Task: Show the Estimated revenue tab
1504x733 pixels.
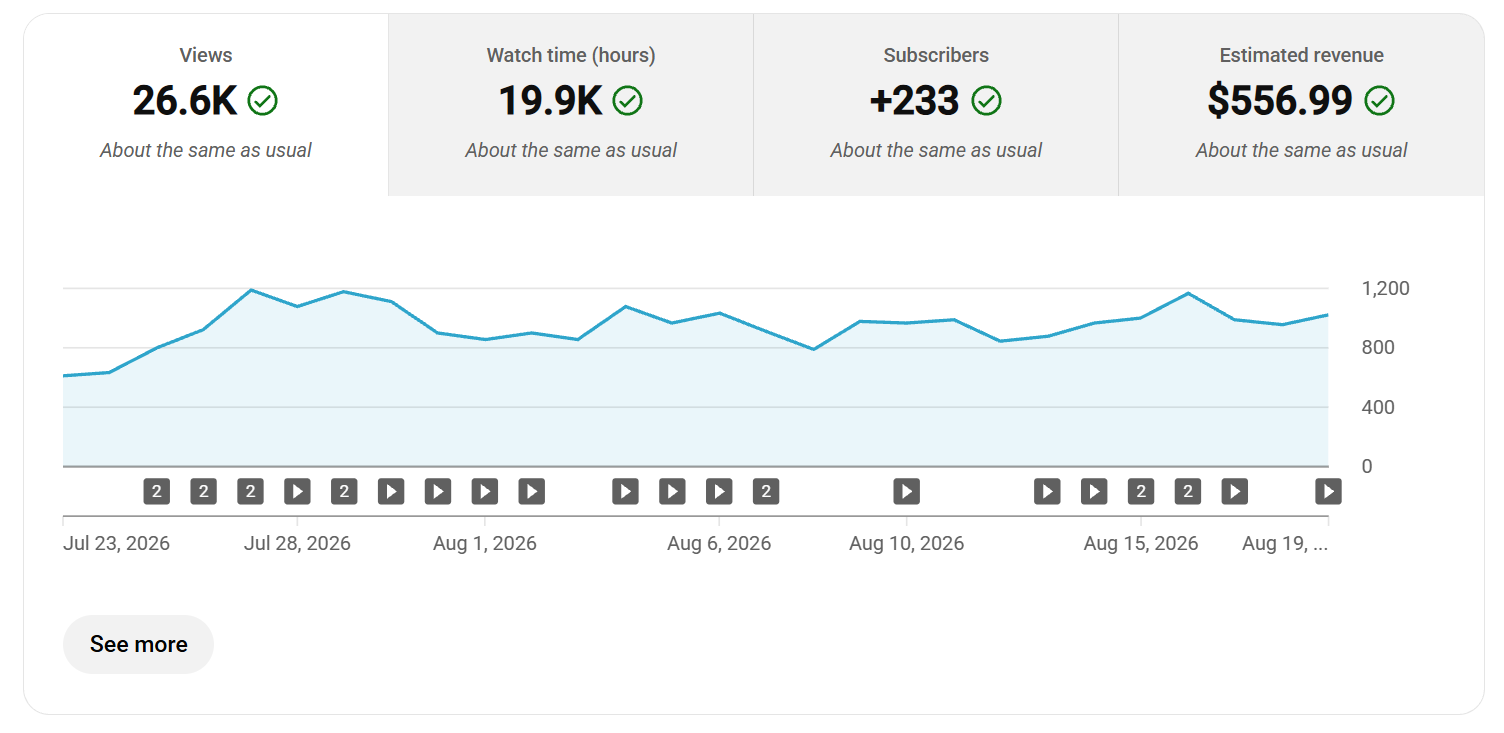Action: pyautogui.click(x=1301, y=105)
